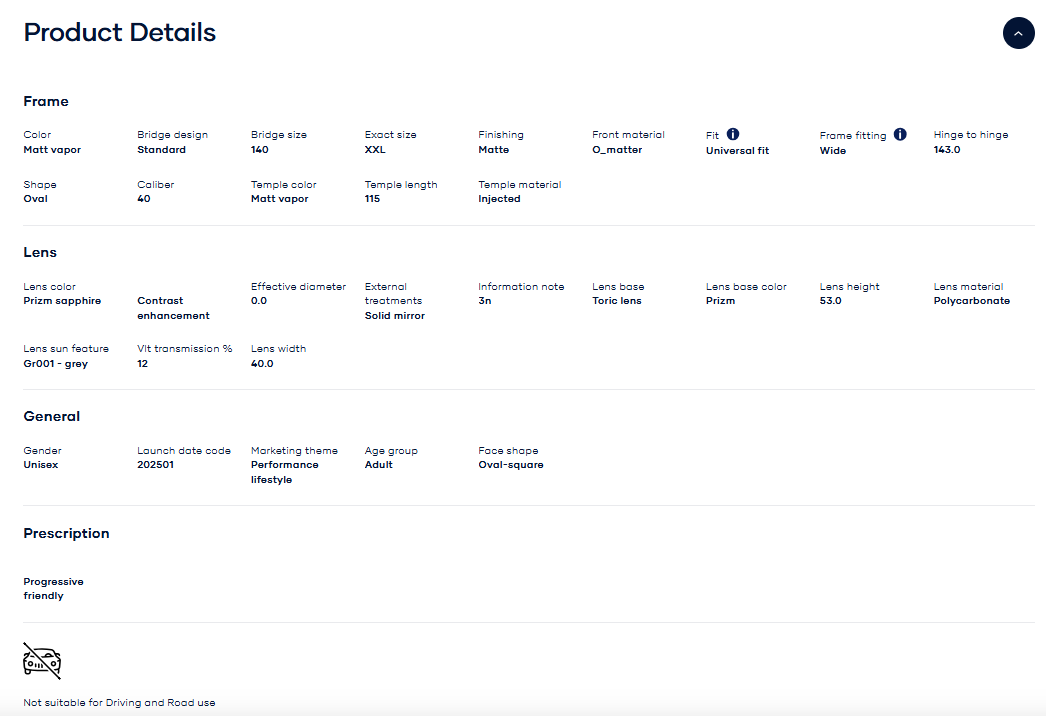Screen dimensions: 1046x716
Task: Click the Not suitable for Driving notice
Action: pos(119,703)
